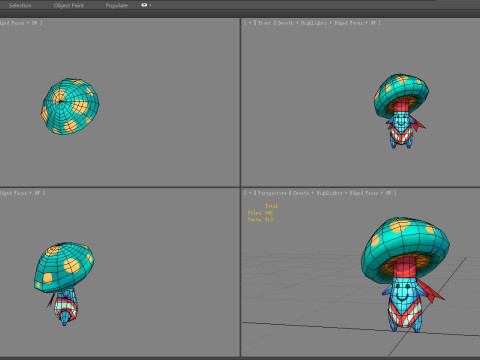Select the mushroom character in the Perspective viewport

(405, 275)
